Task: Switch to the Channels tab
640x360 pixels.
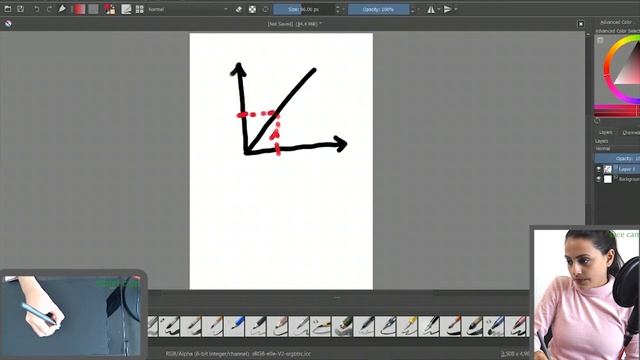Action: click(631, 132)
